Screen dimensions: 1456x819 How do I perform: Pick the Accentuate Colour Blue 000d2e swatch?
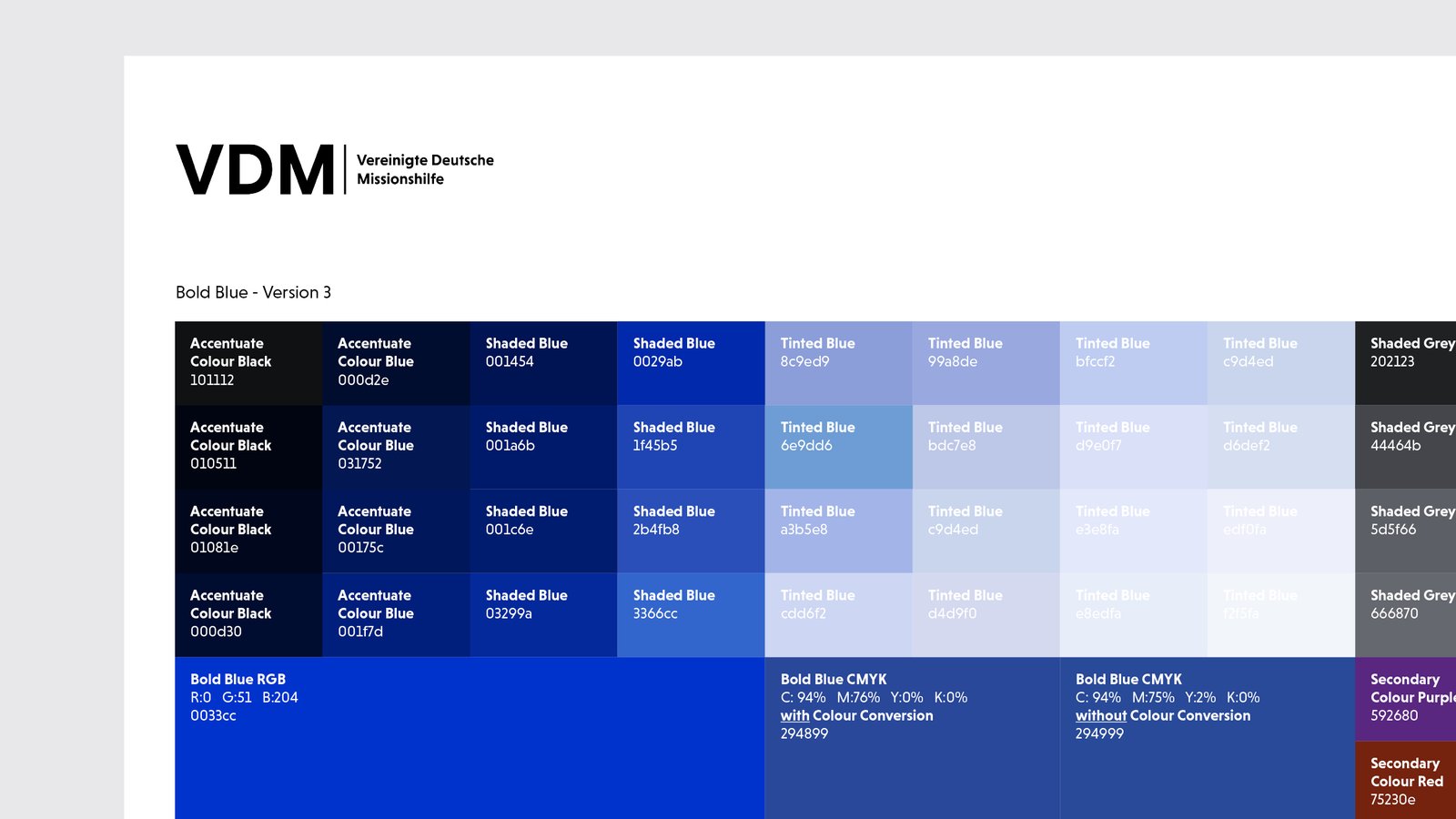click(x=396, y=363)
